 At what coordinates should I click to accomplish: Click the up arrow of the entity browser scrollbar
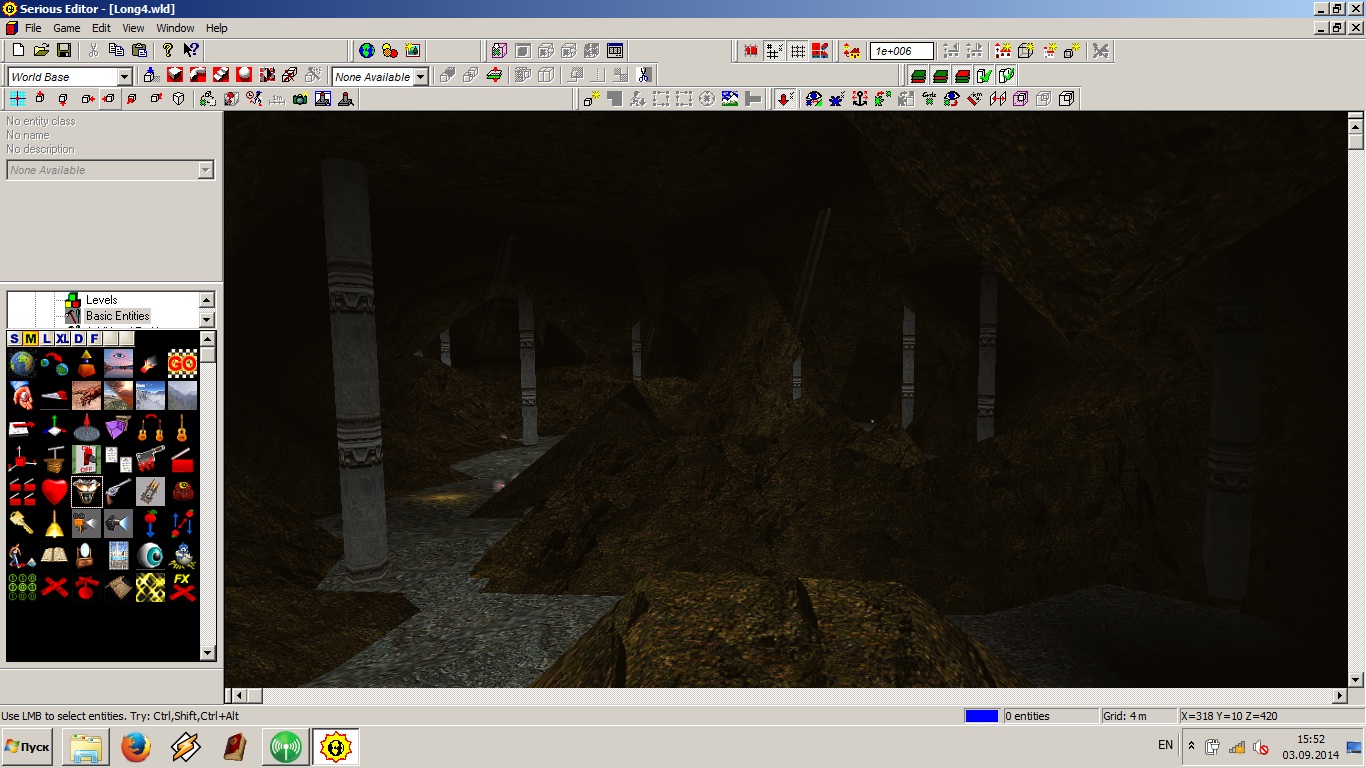point(208,339)
